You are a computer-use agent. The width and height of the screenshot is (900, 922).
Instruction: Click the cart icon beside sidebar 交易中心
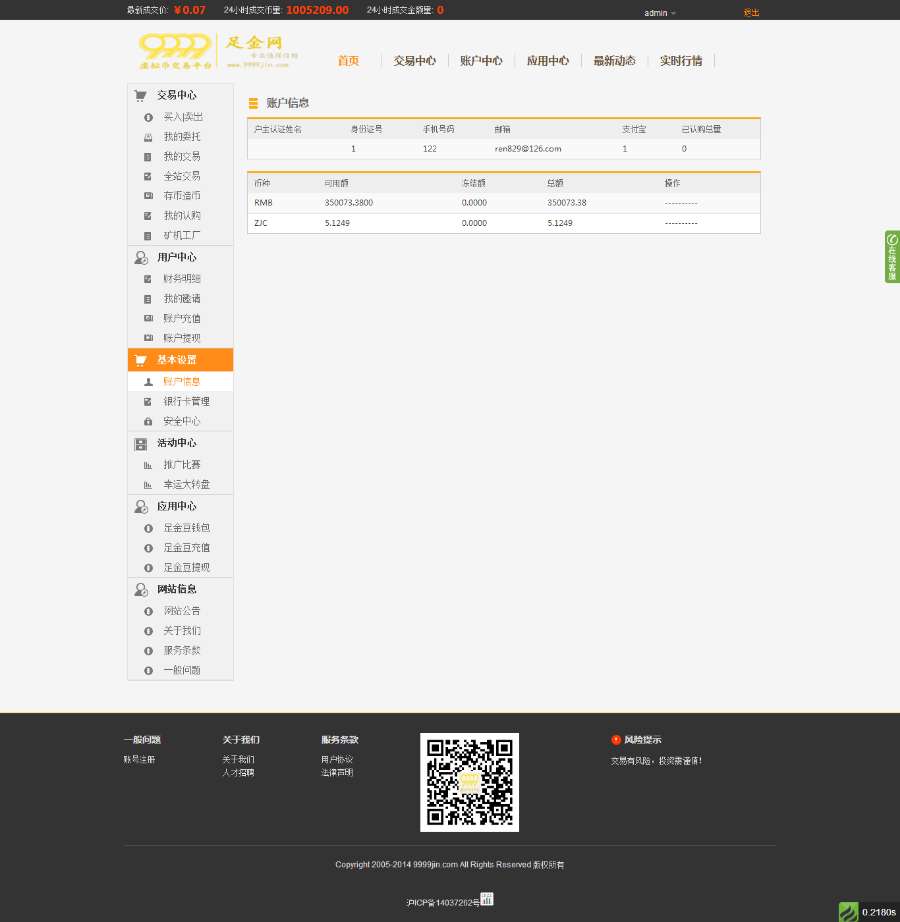point(140,95)
